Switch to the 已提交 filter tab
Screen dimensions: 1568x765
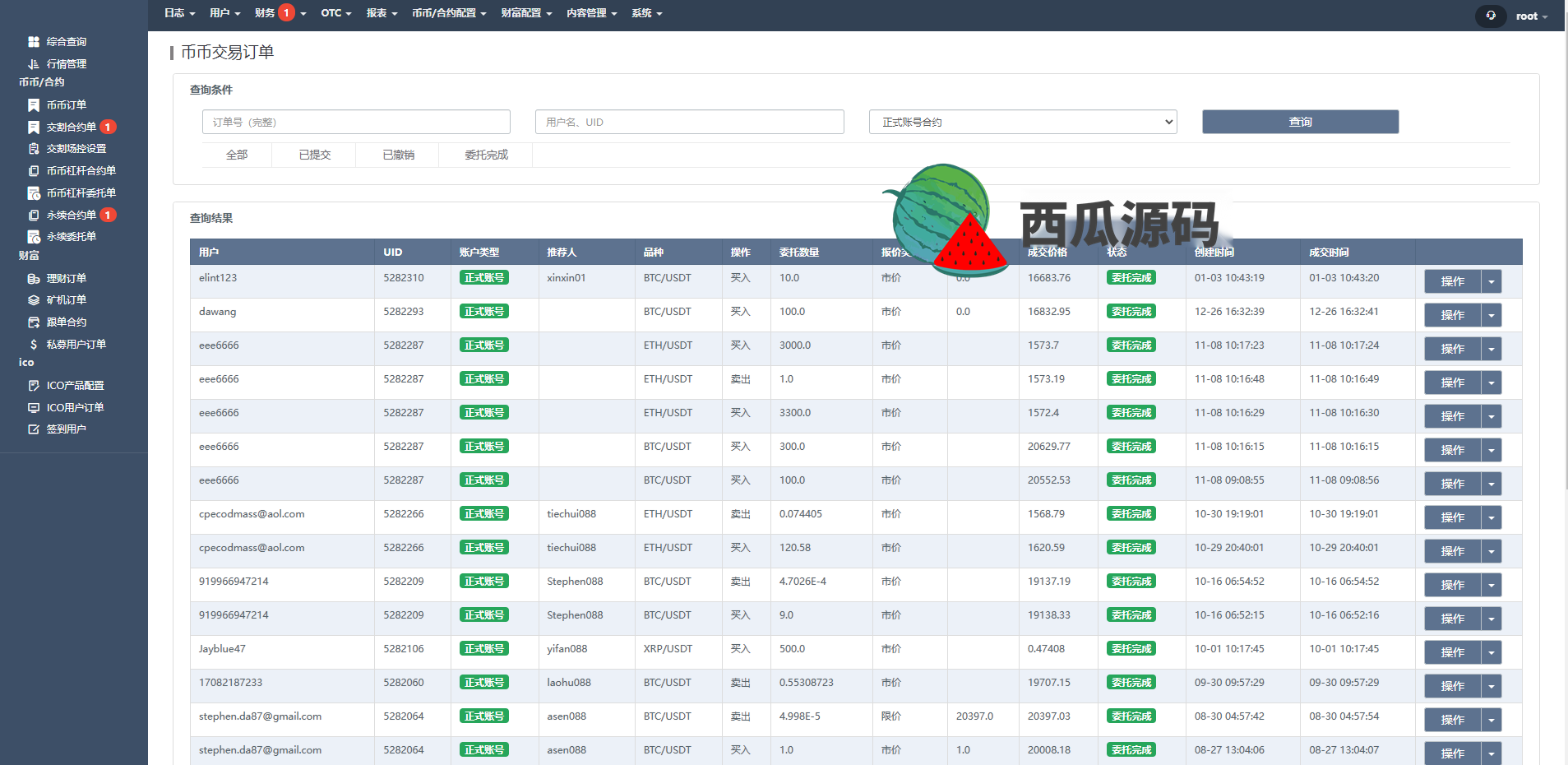click(314, 155)
